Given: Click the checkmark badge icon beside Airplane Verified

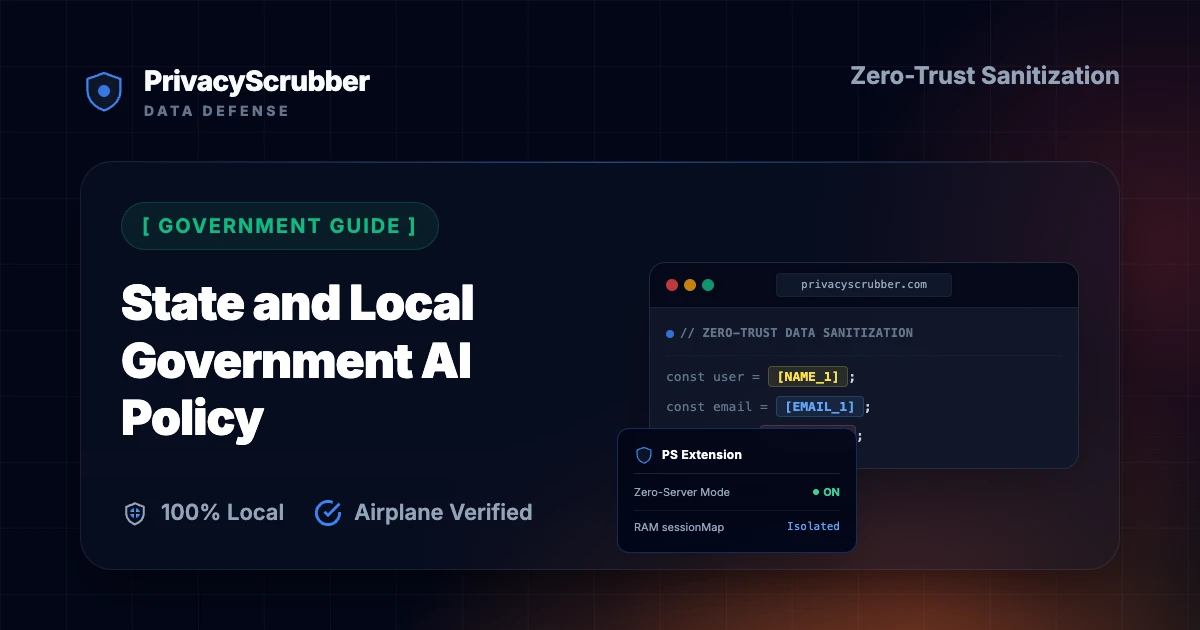Looking at the screenshot, I should [x=328, y=513].
